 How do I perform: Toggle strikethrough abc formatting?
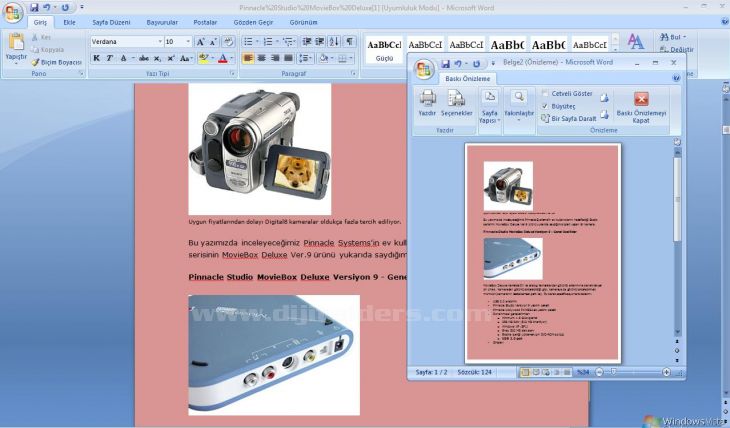point(144,58)
